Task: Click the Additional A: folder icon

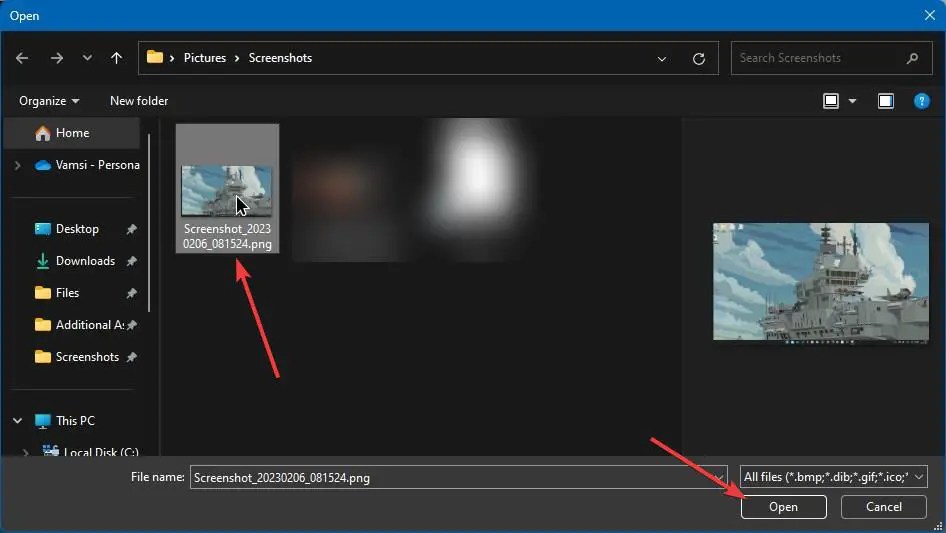Action: [42, 325]
